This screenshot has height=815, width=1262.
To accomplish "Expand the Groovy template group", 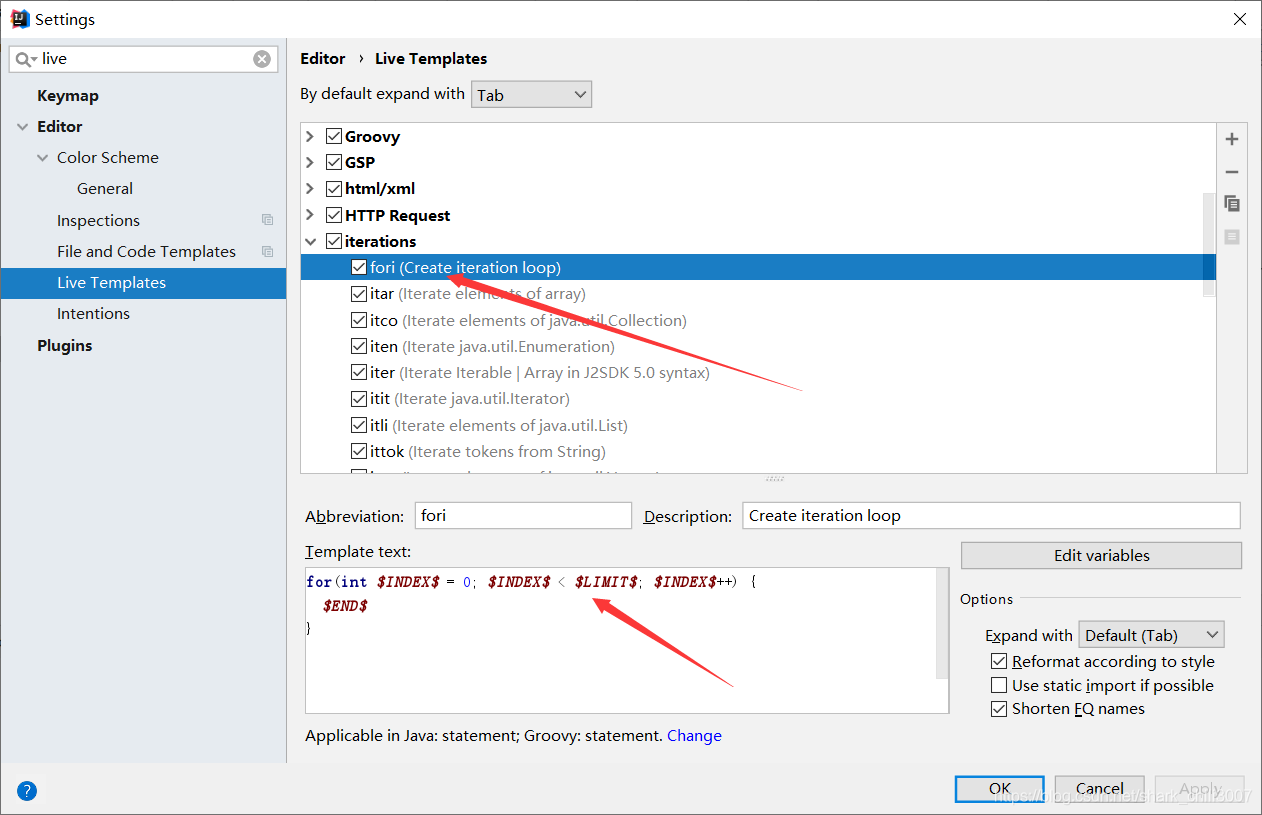I will pos(310,137).
